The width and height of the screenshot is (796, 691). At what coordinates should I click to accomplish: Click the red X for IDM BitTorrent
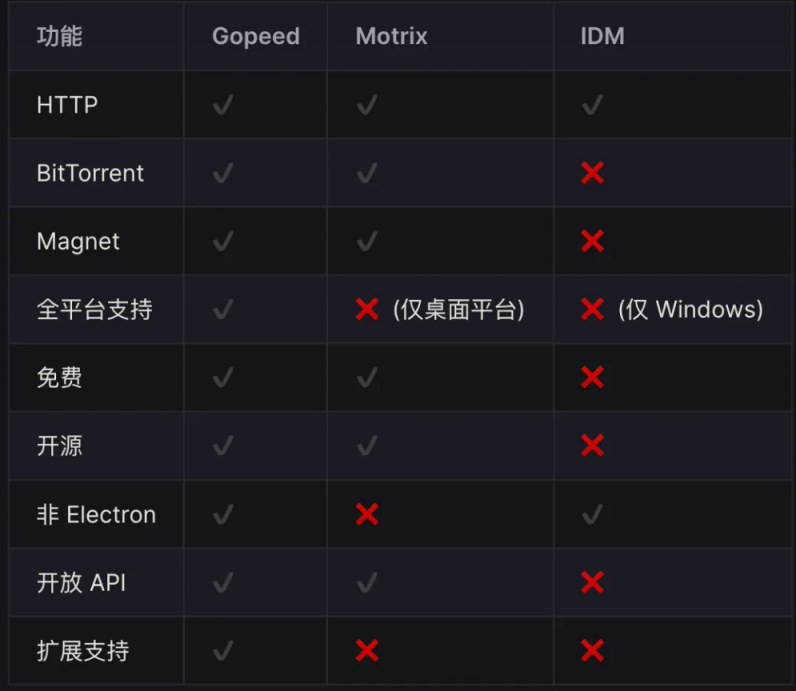(x=592, y=173)
